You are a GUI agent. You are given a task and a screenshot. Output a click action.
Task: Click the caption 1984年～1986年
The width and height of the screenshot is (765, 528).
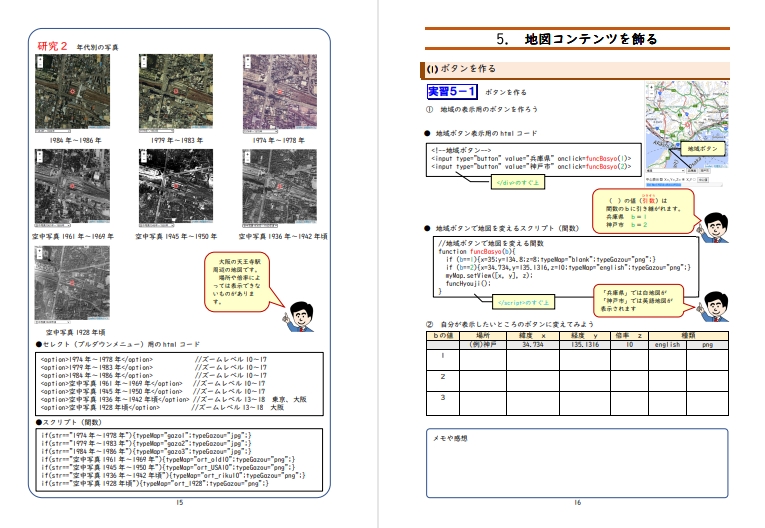click(x=76, y=141)
